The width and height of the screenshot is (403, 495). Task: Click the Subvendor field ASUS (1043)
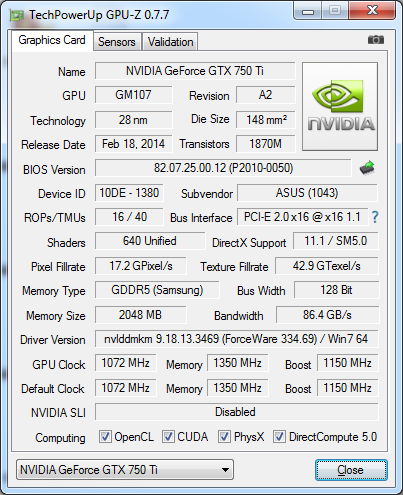(307, 193)
